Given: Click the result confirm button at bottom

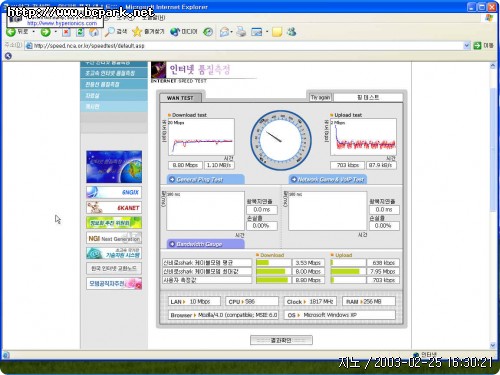Looking at the screenshot, I should (281, 340).
